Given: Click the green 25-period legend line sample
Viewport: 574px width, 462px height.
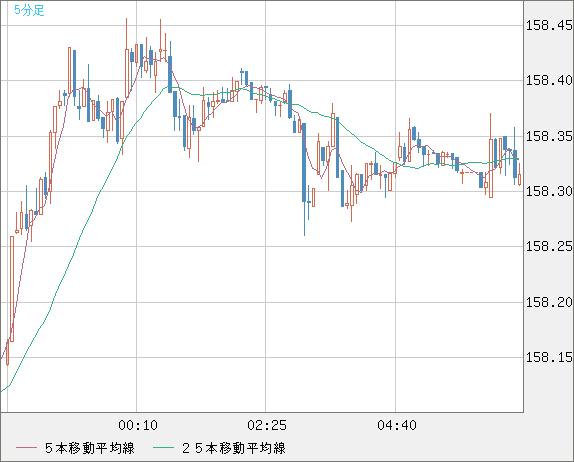Looking at the screenshot, I should click(163, 448).
